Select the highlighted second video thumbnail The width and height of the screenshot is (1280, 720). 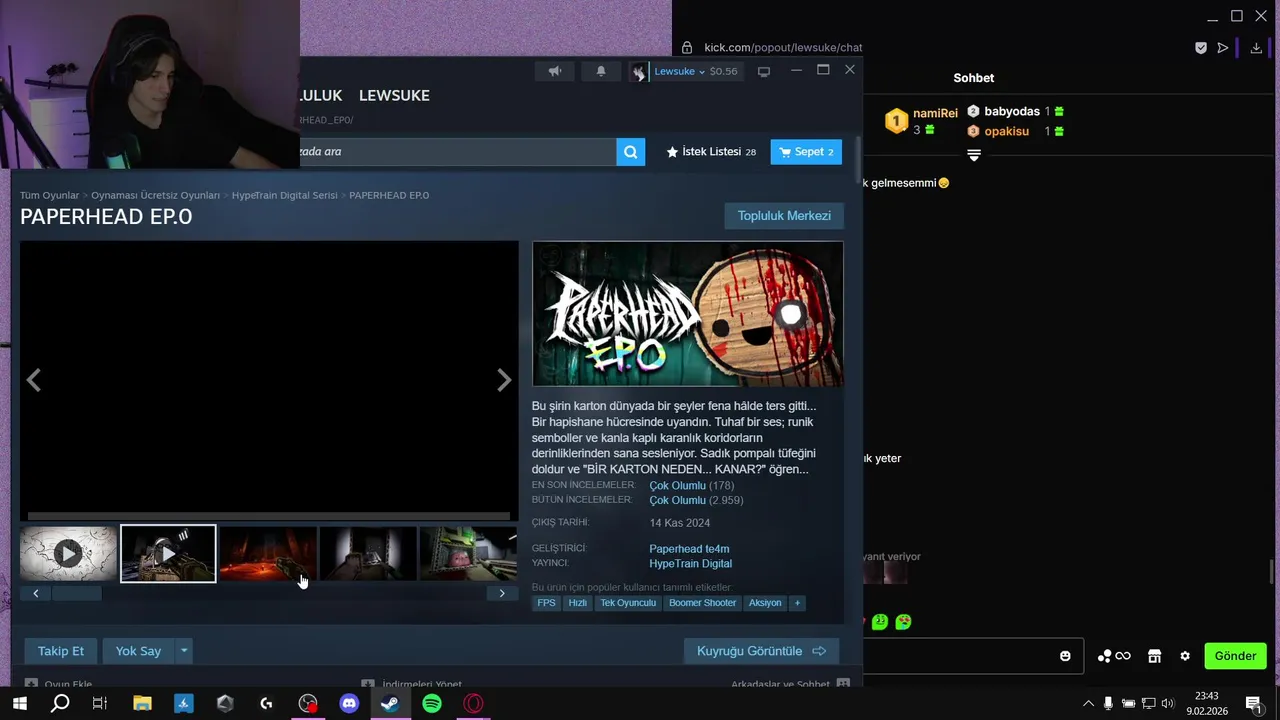pos(168,553)
